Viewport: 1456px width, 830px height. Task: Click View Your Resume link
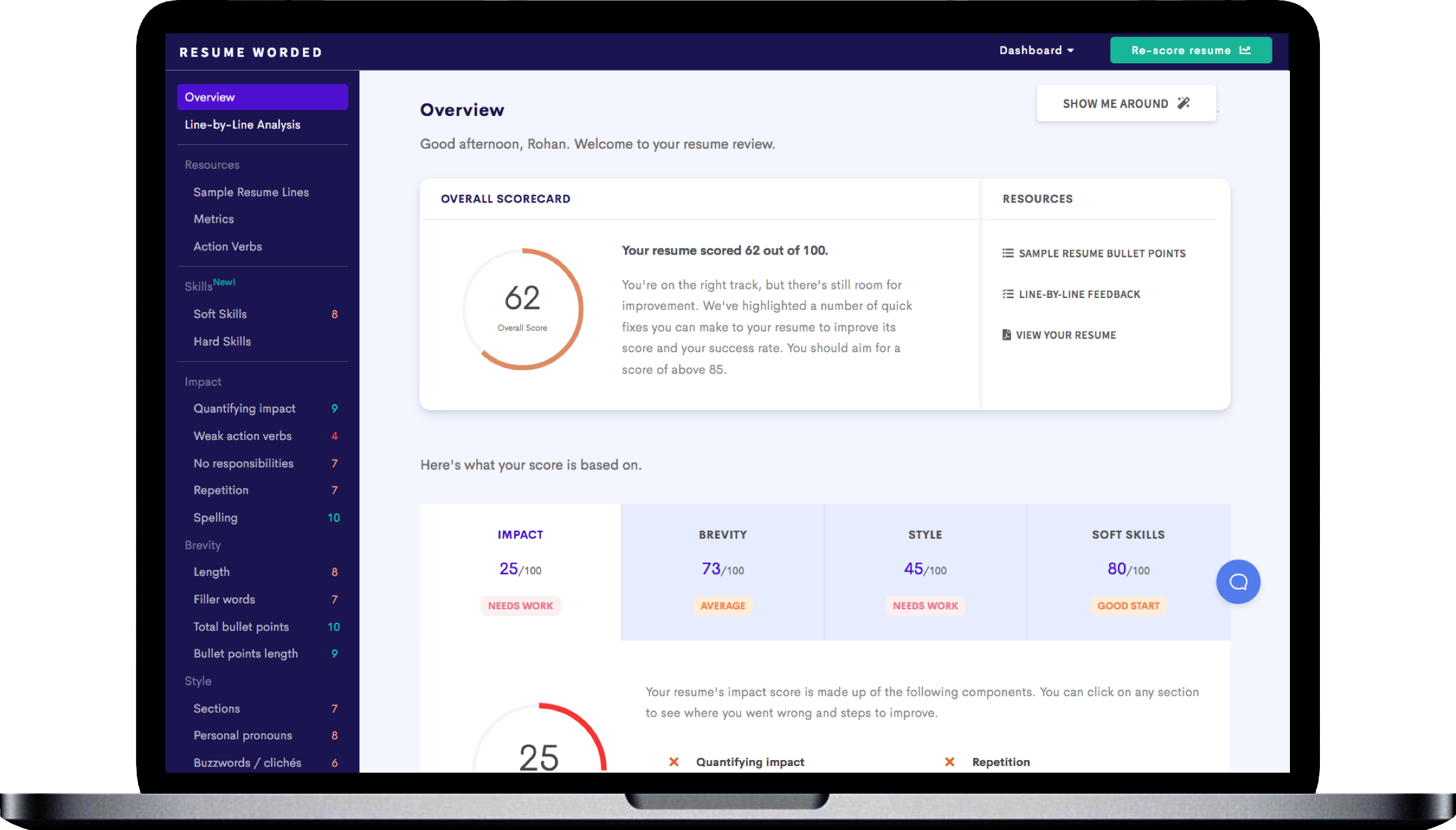[x=1066, y=335]
